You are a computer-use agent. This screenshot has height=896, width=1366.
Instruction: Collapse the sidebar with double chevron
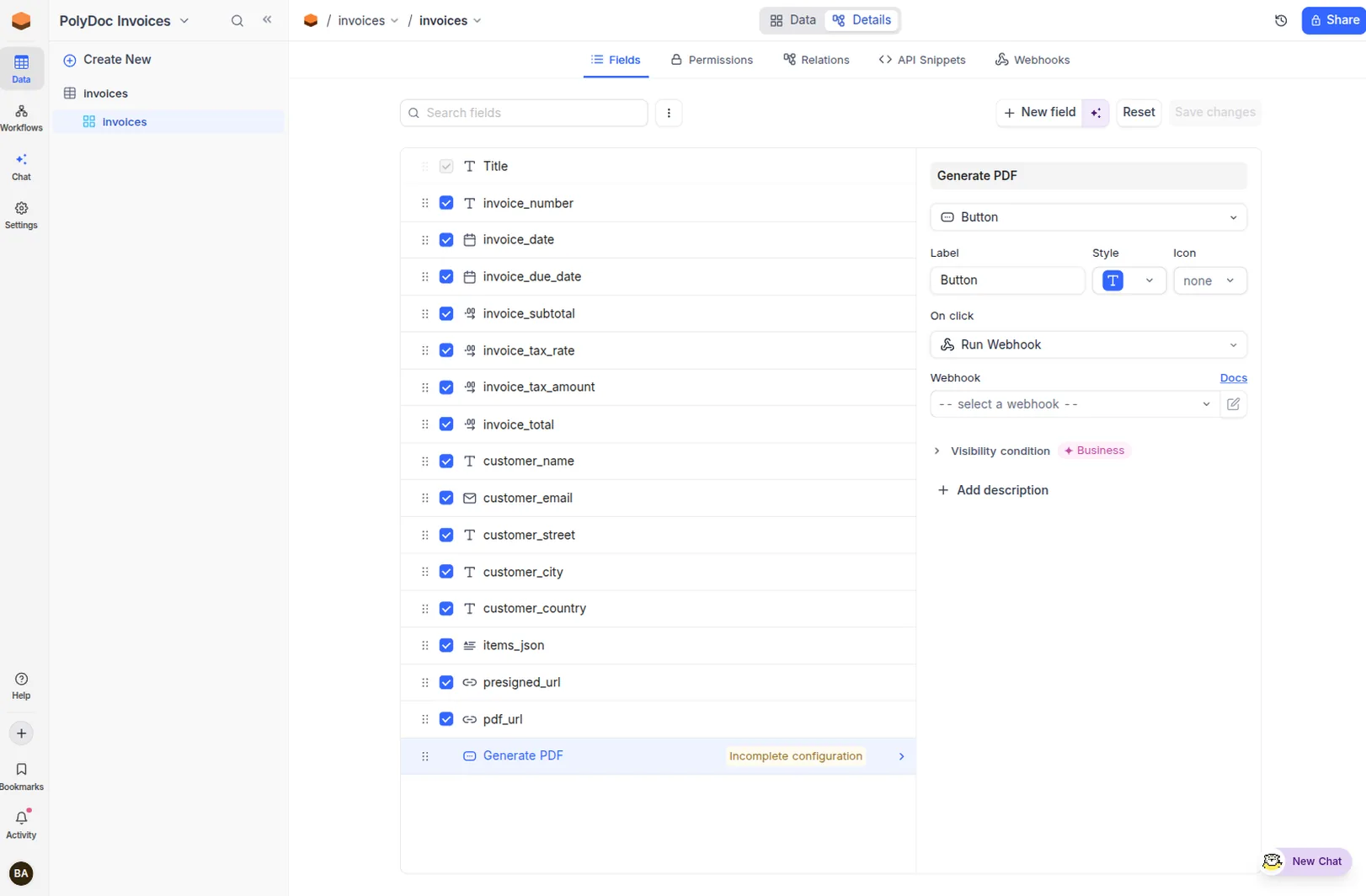(x=267, y=19)
